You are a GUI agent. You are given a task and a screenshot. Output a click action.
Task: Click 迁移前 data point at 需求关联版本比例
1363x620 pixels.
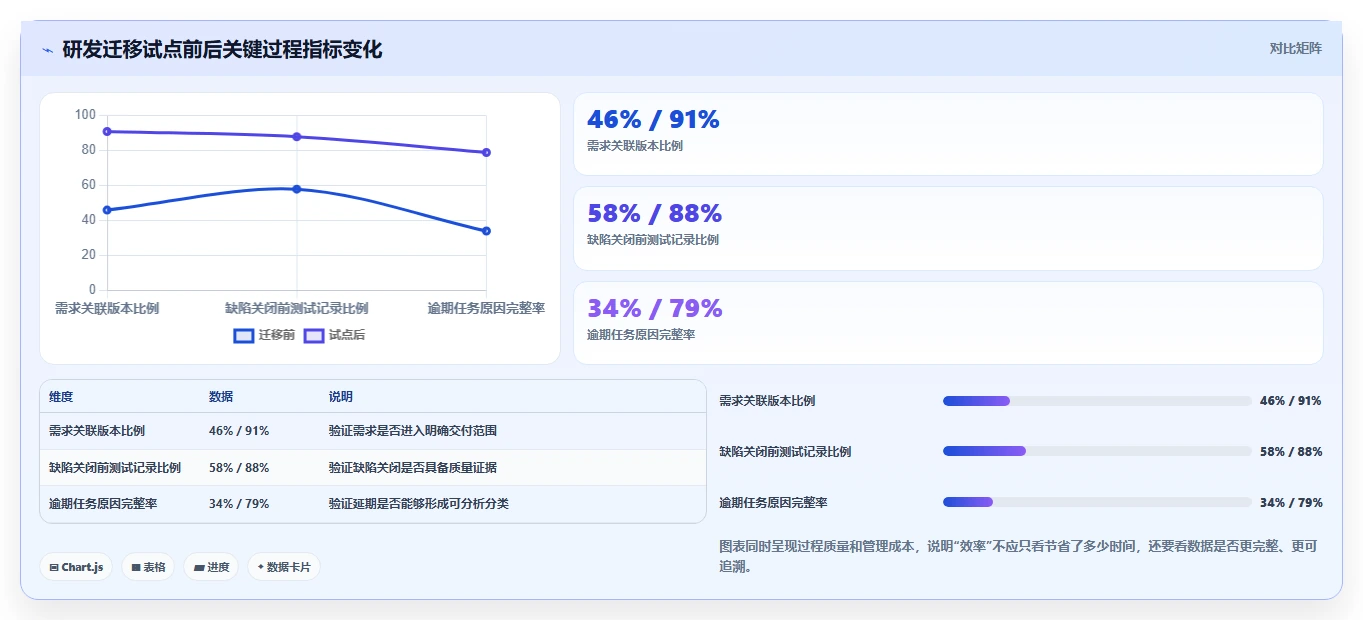(x=107, y=210)
